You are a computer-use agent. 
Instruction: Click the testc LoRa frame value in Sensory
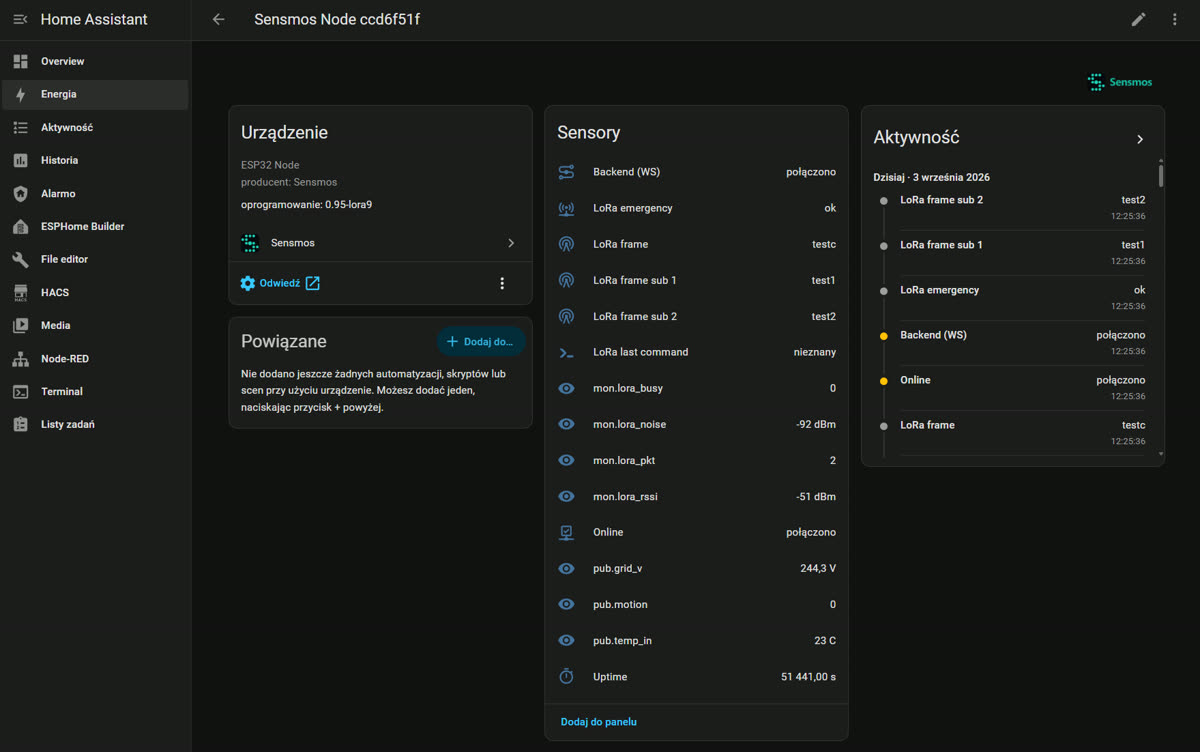coord(824,244)
